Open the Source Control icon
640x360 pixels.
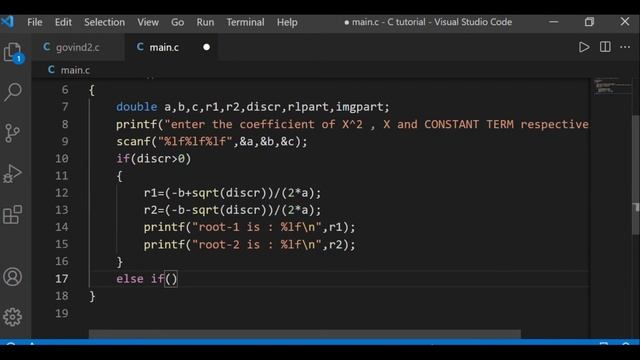pos(12,133)
